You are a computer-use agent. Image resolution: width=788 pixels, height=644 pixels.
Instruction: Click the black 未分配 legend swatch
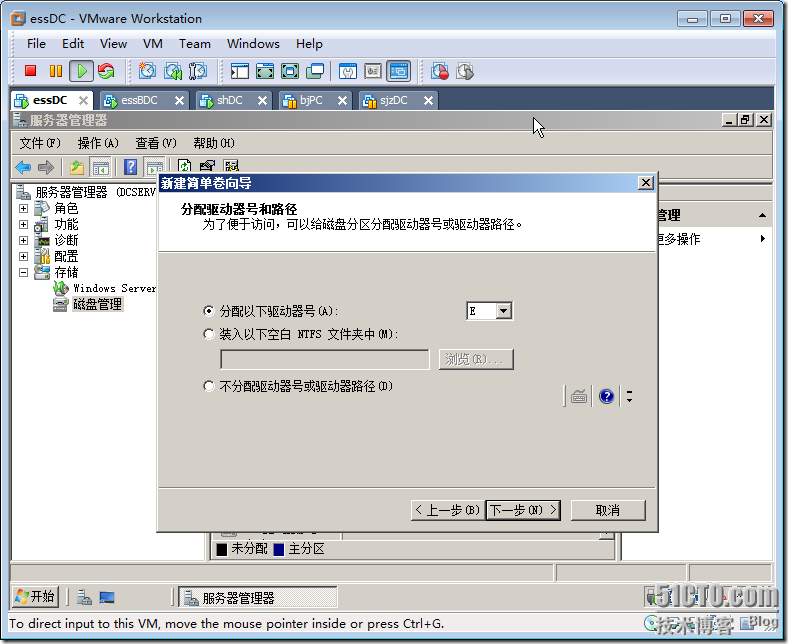tap(222, 549)
